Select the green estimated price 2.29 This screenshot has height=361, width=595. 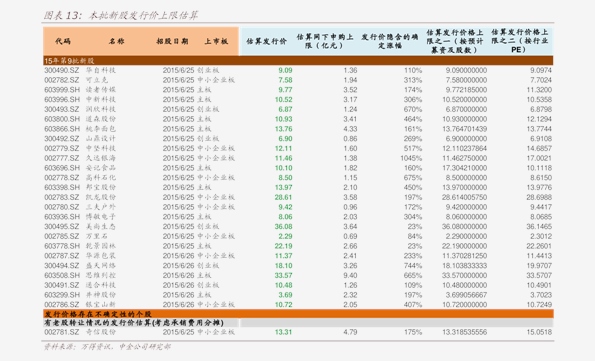pos(285,236)
